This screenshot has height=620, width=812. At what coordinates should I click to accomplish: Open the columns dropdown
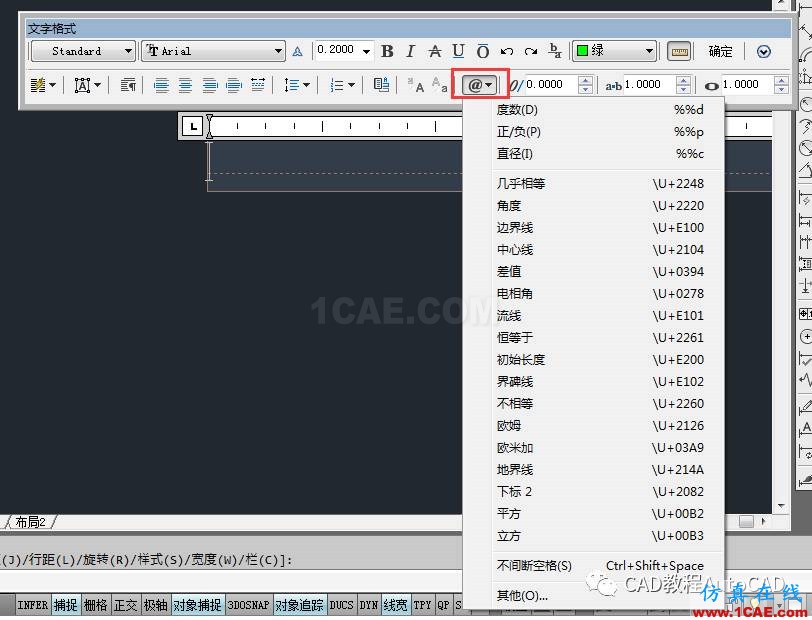tap(43, 84)
